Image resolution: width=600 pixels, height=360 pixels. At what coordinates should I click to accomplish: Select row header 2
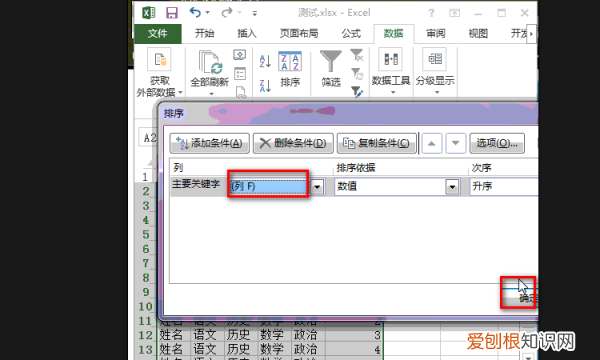tap(145, 191)
